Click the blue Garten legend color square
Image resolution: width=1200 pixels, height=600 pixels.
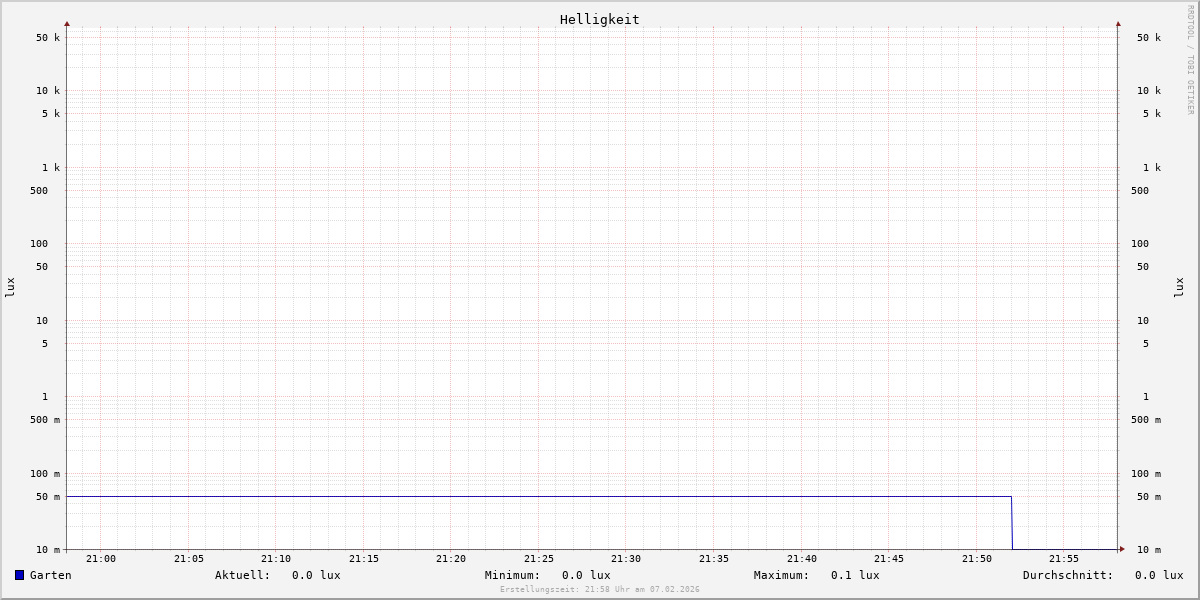tap(19, 575)
